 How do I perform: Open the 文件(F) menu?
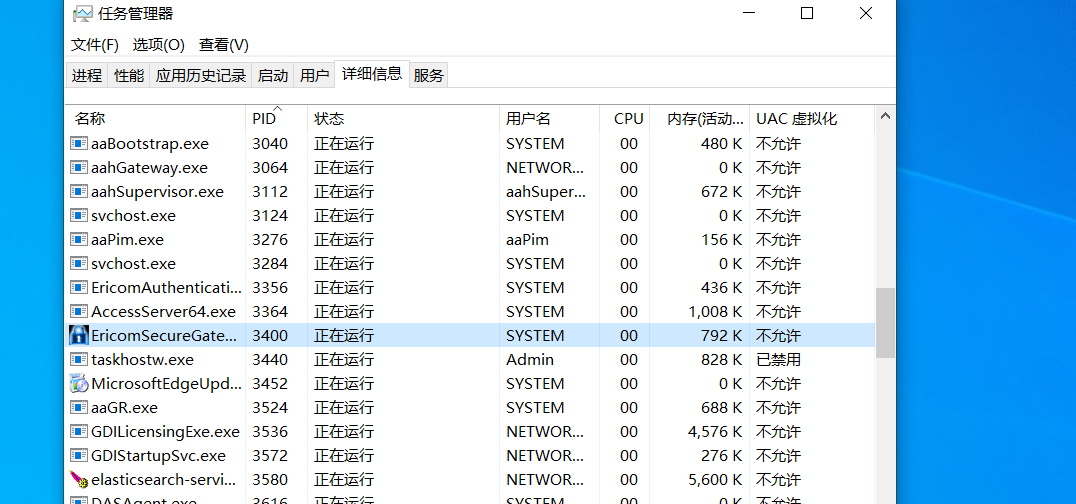[x=95, y=45]
